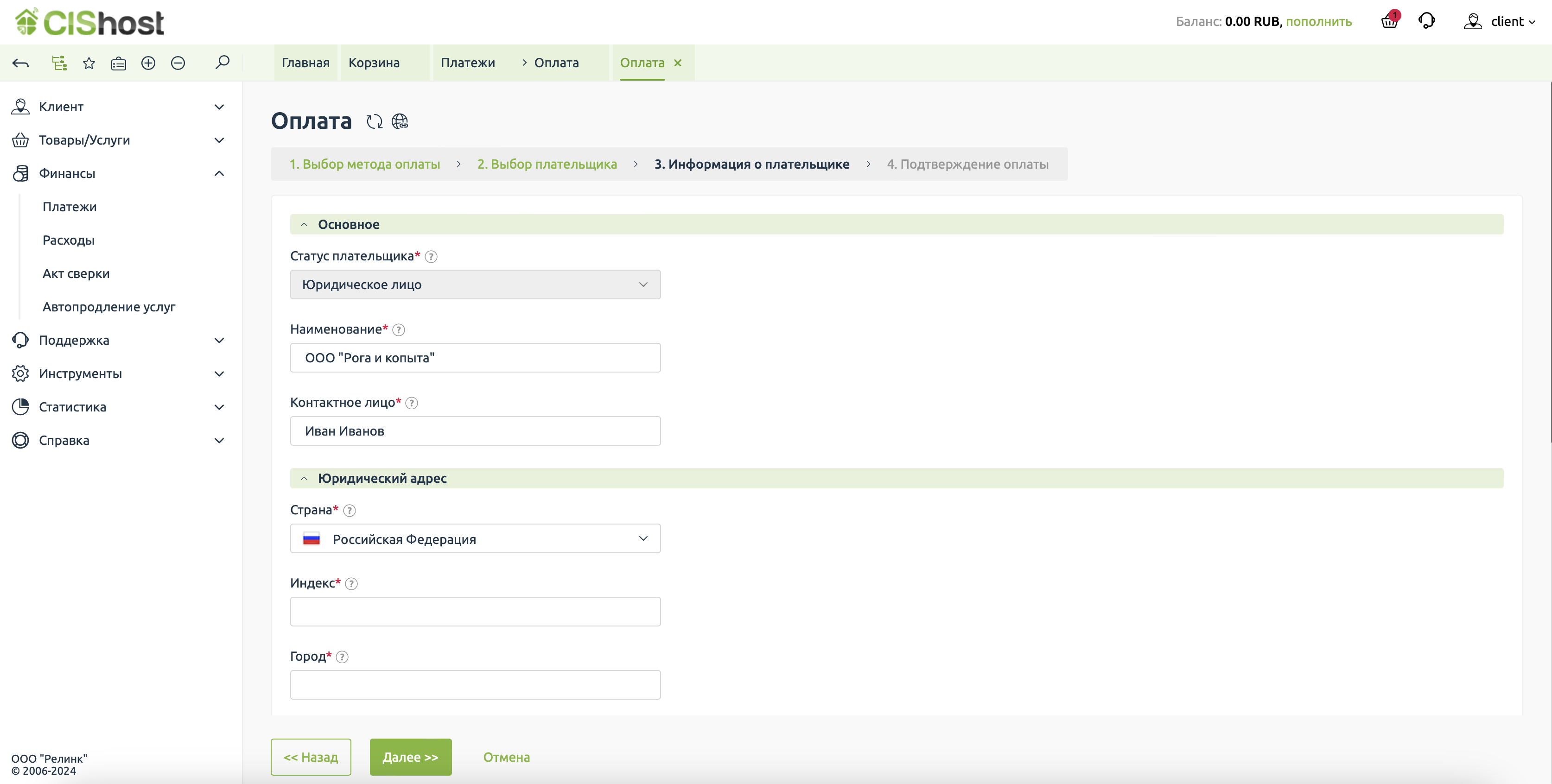Refresh the Оплата page icon

coord(374,122)
